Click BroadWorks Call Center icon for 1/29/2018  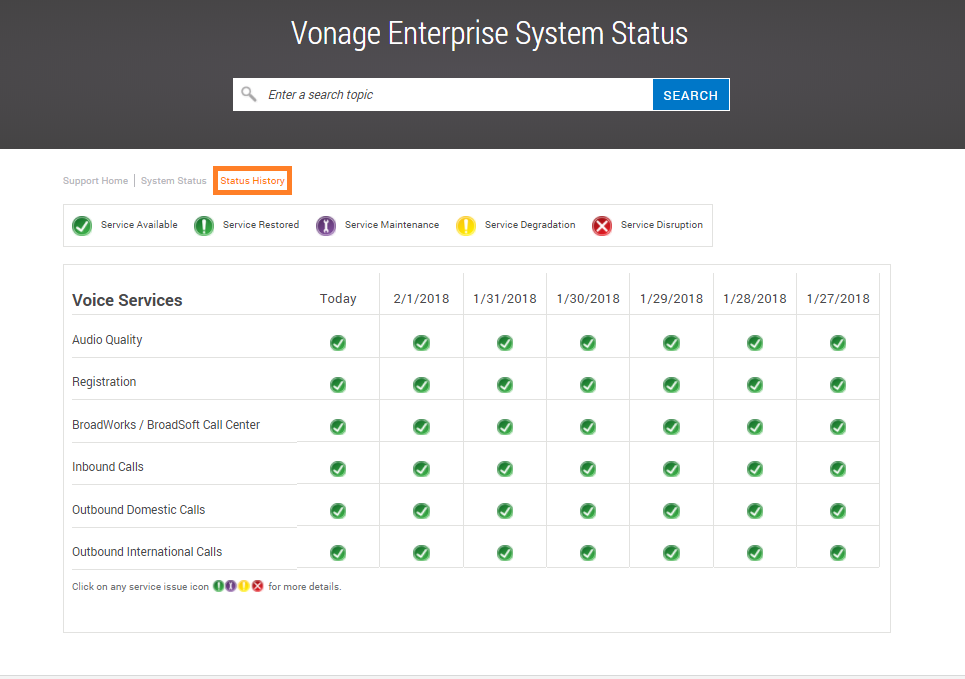tap(671, 427)
